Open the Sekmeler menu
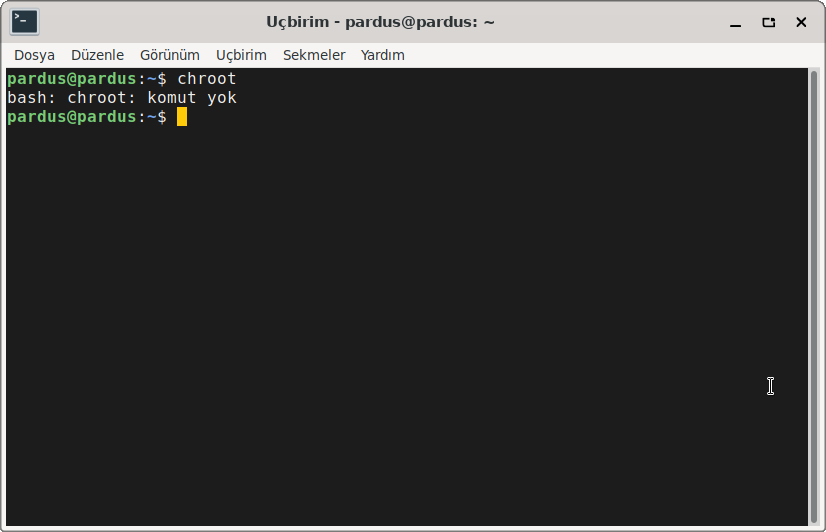This screenshot has height=532, width=826. (314, 55)
